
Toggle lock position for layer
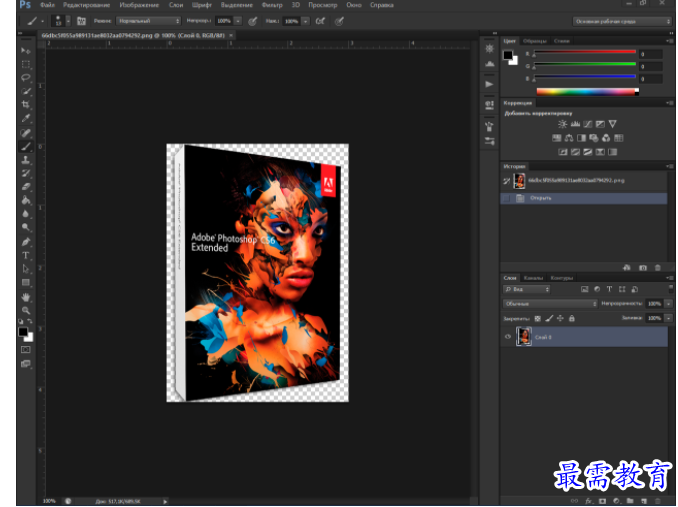click(x=560, y=319)
